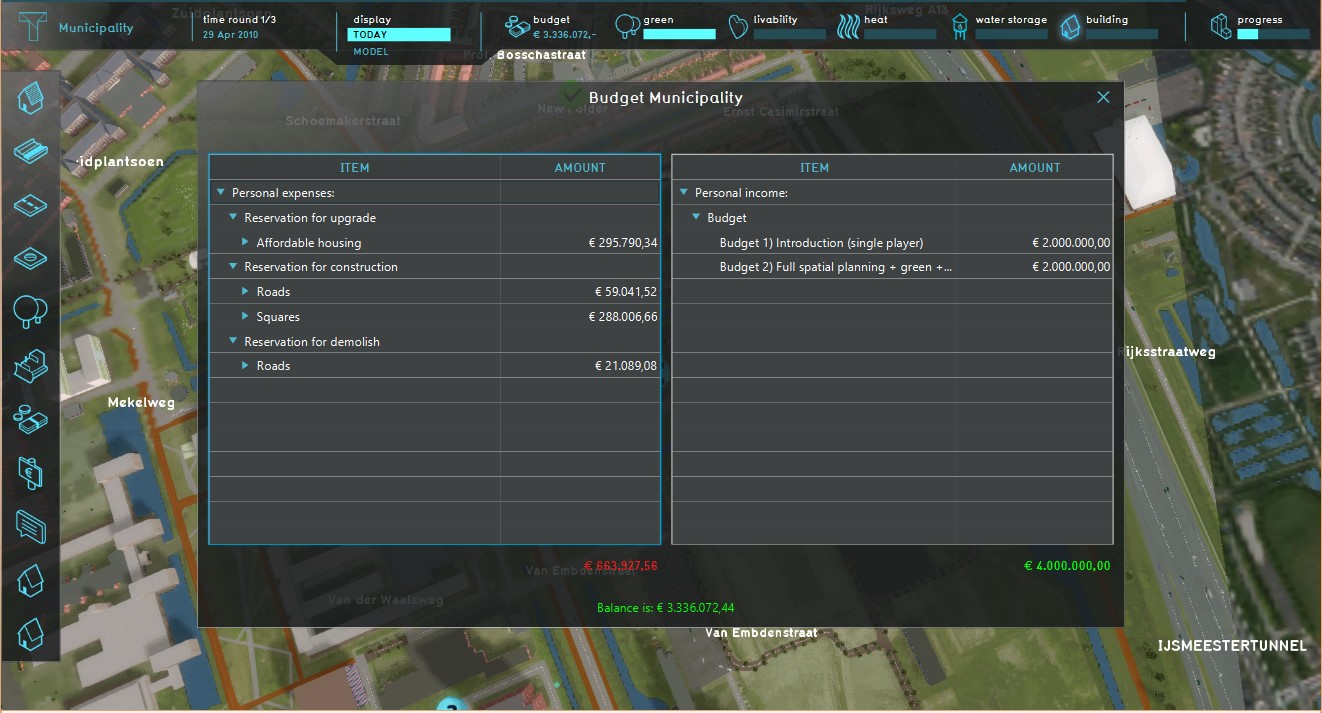Click the water tower icon for water storage
The width and height of the screenshot is (1322, 713).
pyautogui.click(x=959, y=26)
